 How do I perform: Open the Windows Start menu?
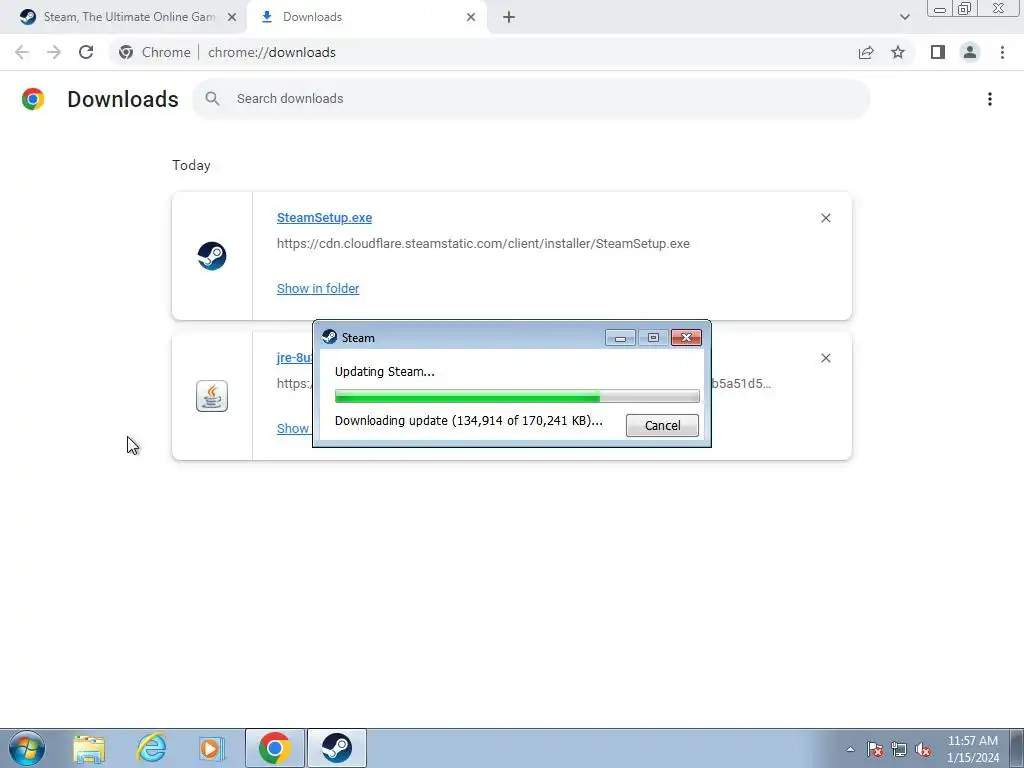[27, 748]
